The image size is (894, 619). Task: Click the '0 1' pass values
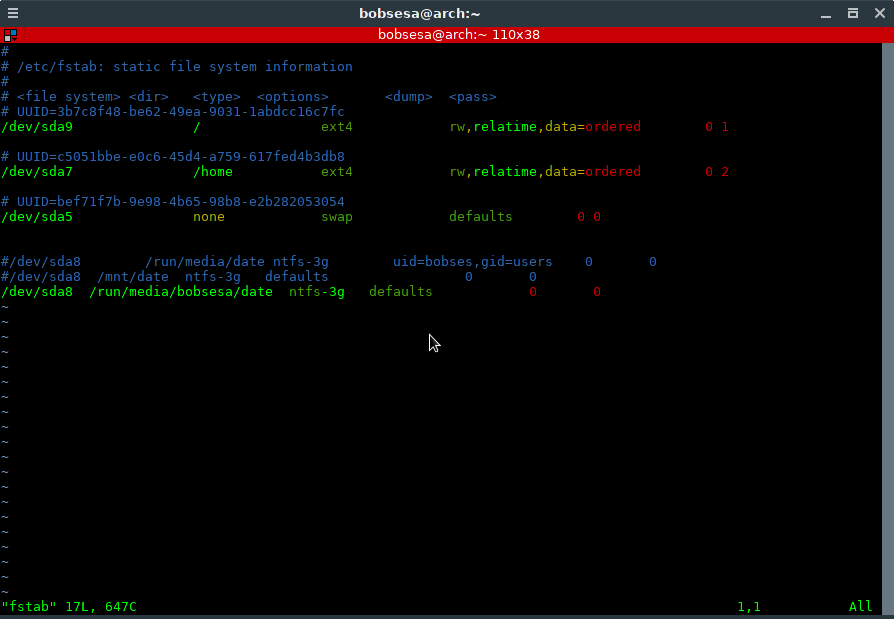pos(717,127)
